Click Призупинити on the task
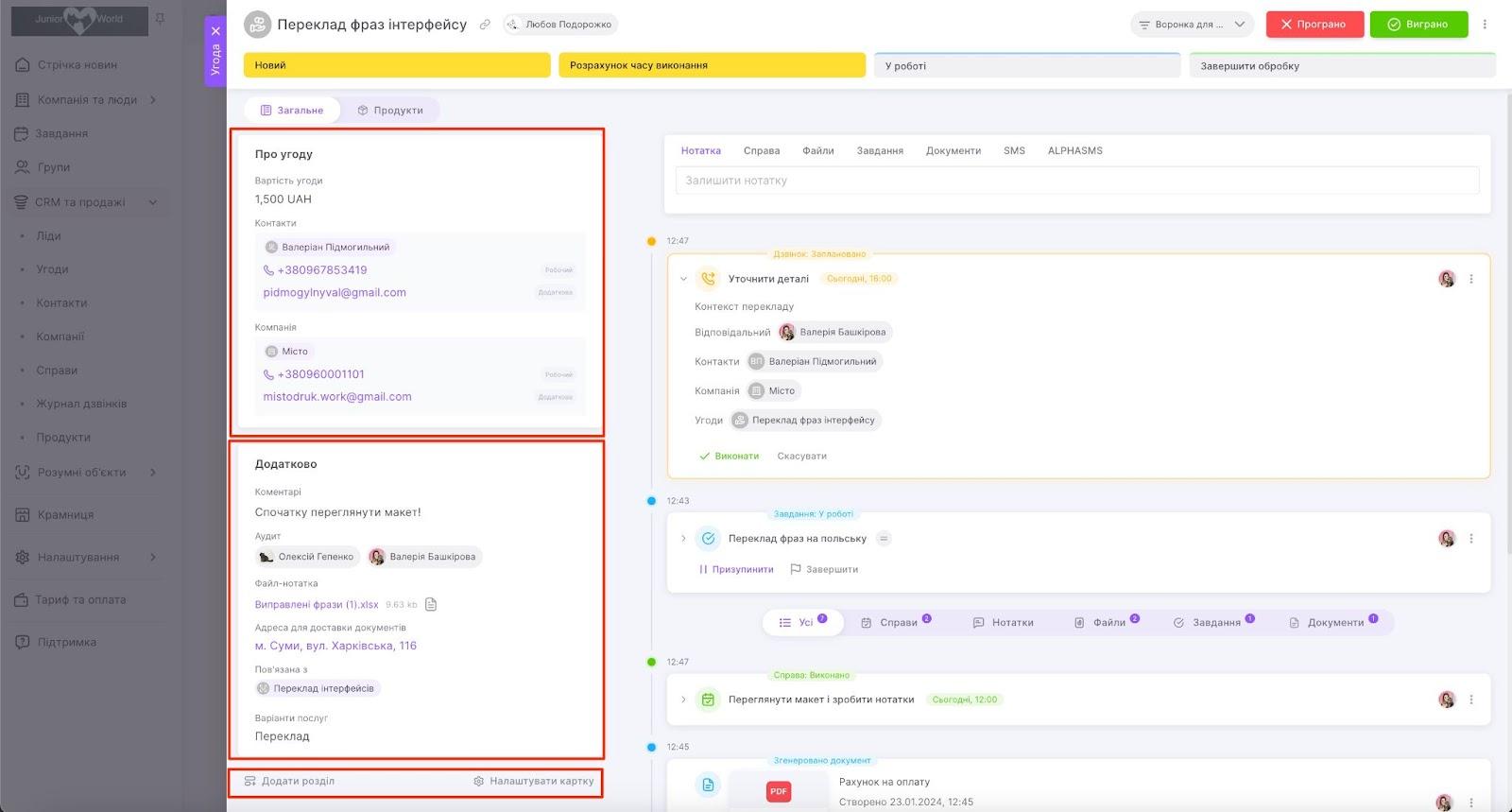The image size is (1512, 812). point(736,570)
